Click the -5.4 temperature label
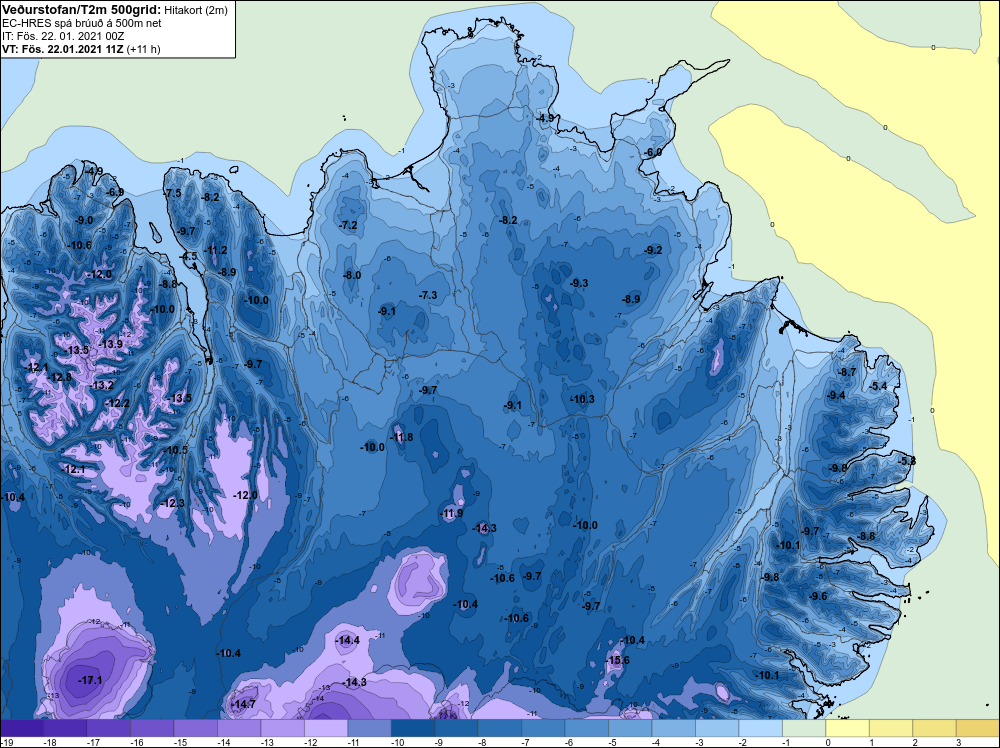 pos(878,386)
